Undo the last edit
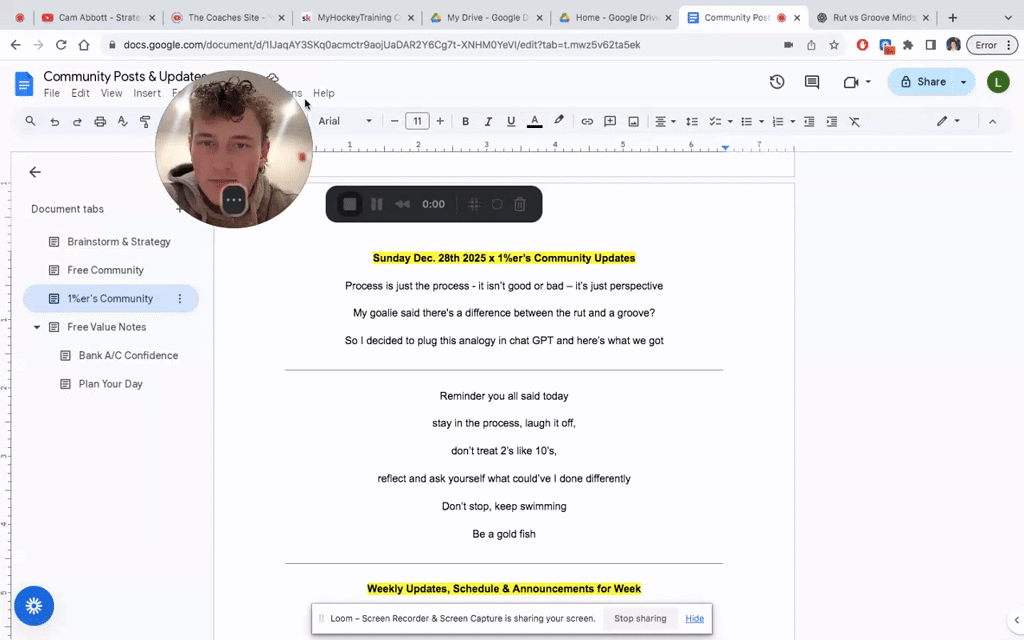This screenshot has height=640, width=1024. pyautogui.click(x=54, y=121)
